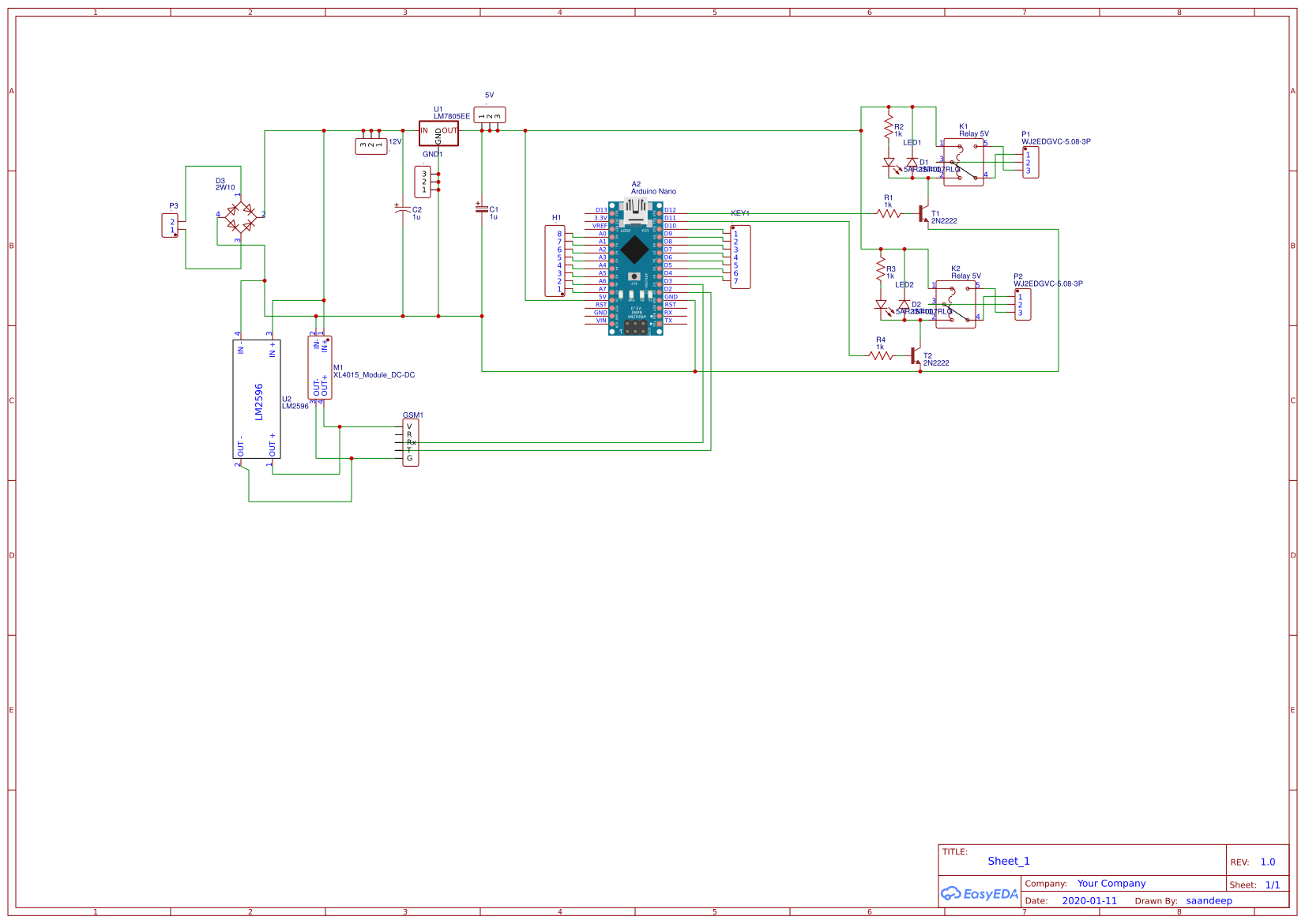Click the T1 2N2222 transistor
Screen dimensions: 1305x924
click(922, 214)
